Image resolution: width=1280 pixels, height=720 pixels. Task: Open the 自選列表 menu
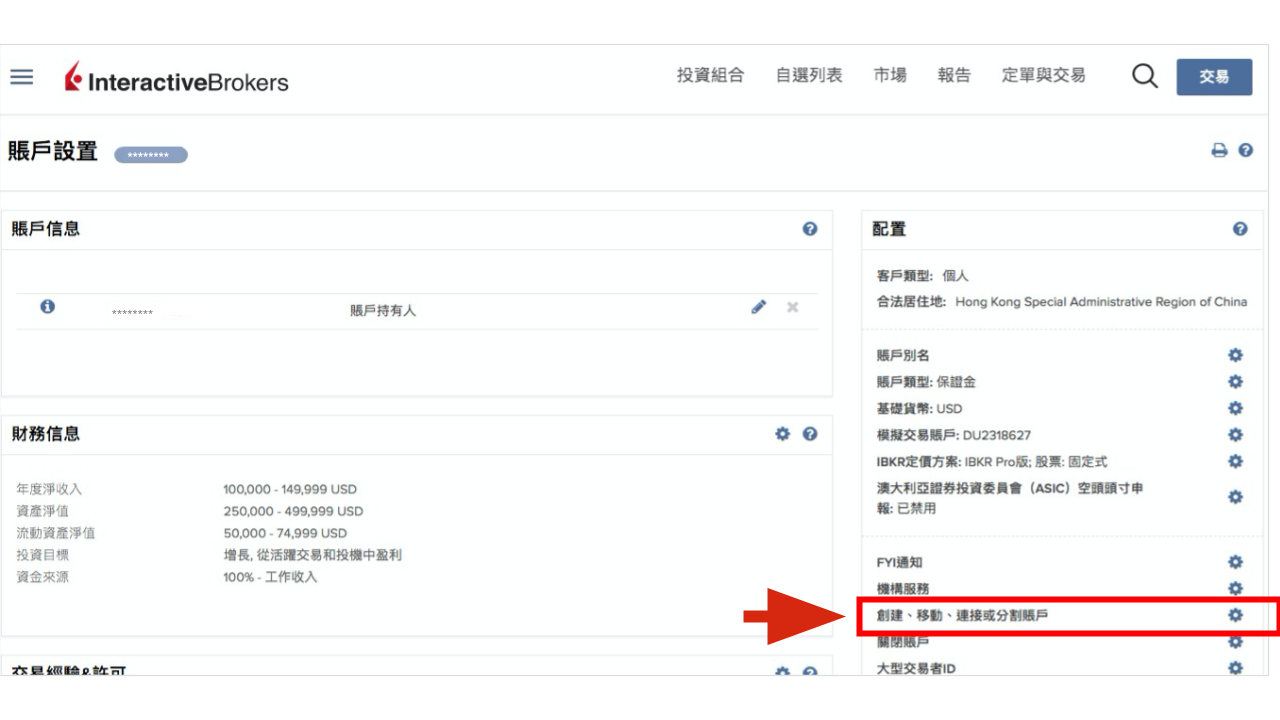[x=809, y=75]
